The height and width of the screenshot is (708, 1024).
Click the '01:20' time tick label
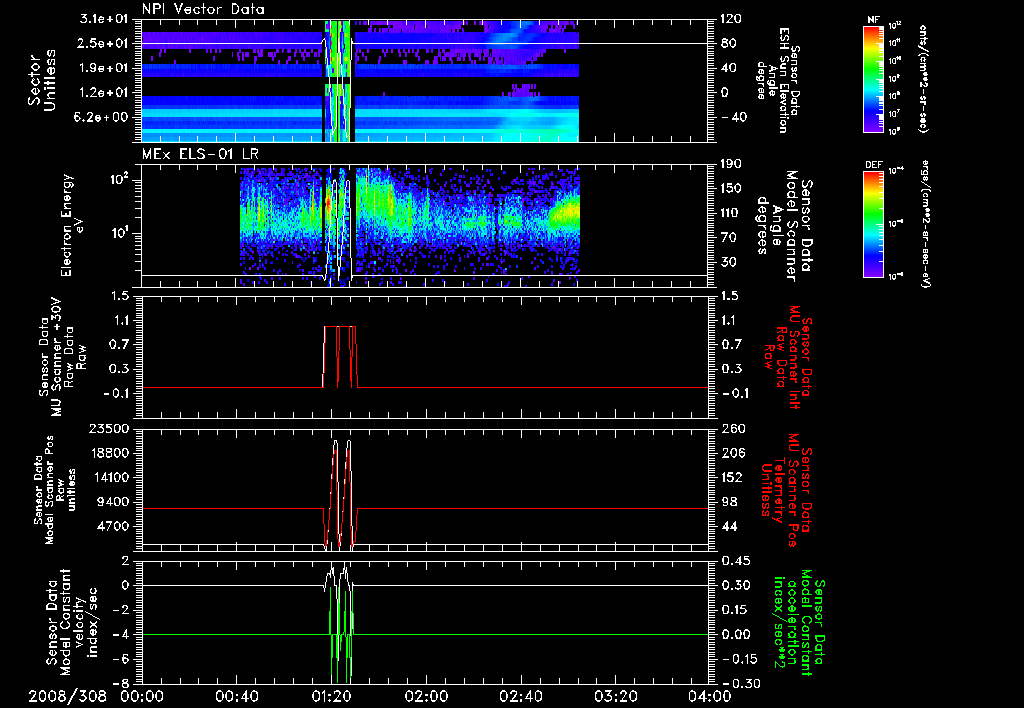[x=331, y=696]
